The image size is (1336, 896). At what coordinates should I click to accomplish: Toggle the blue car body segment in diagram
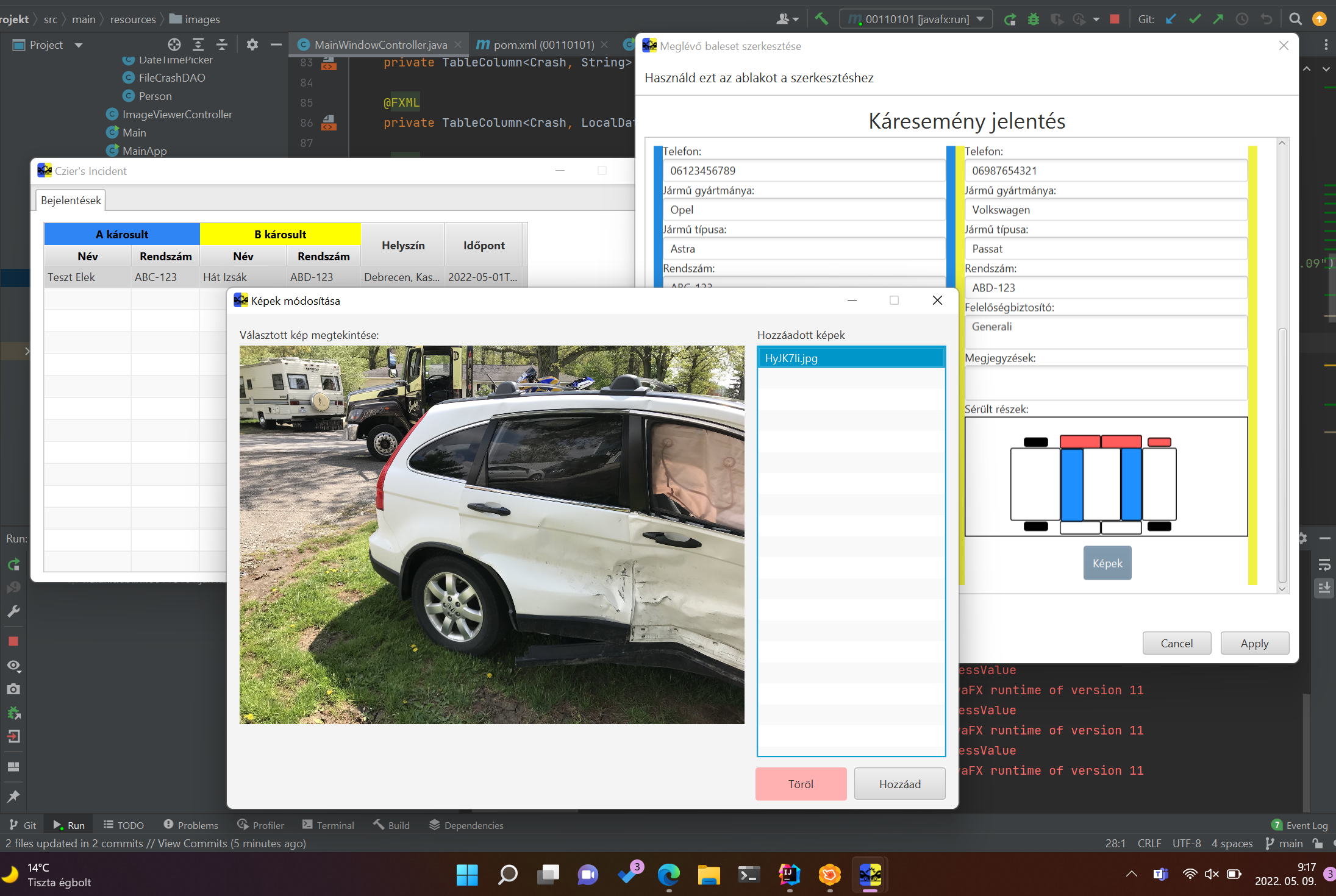click(x=1071, y=484)
